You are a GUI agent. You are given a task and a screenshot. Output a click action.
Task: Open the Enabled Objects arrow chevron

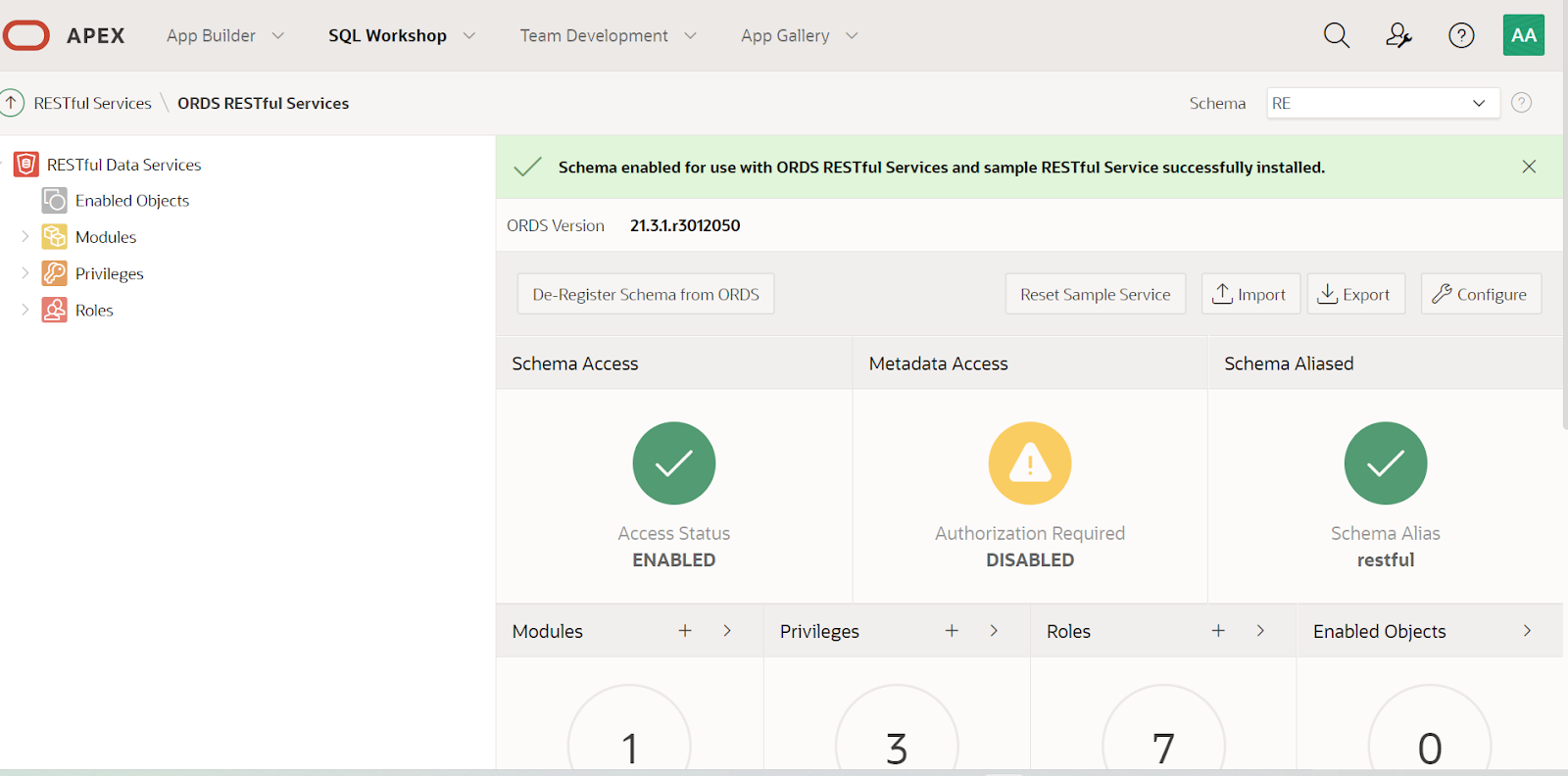click(1527, 631)
